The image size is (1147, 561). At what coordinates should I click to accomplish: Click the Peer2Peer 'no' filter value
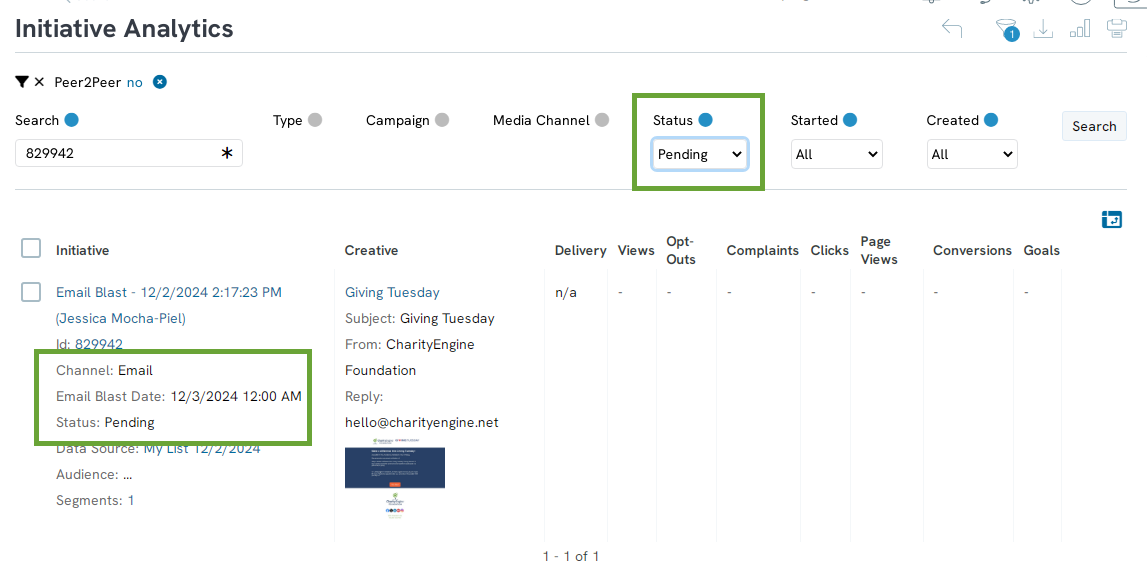[x=135, y=82]
